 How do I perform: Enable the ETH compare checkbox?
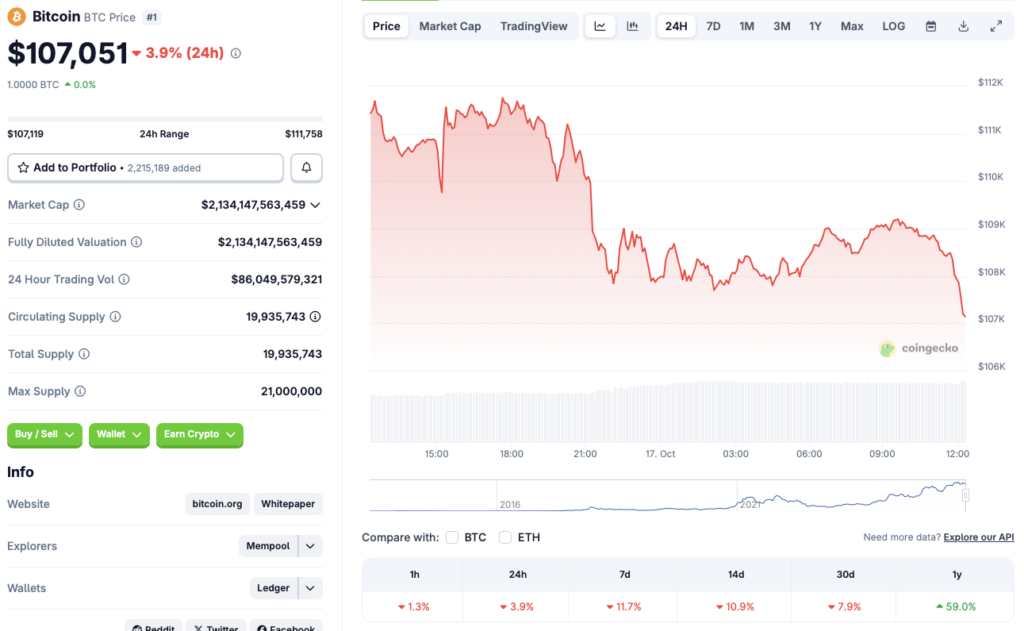pyautogui.click(x=505, y=538)
